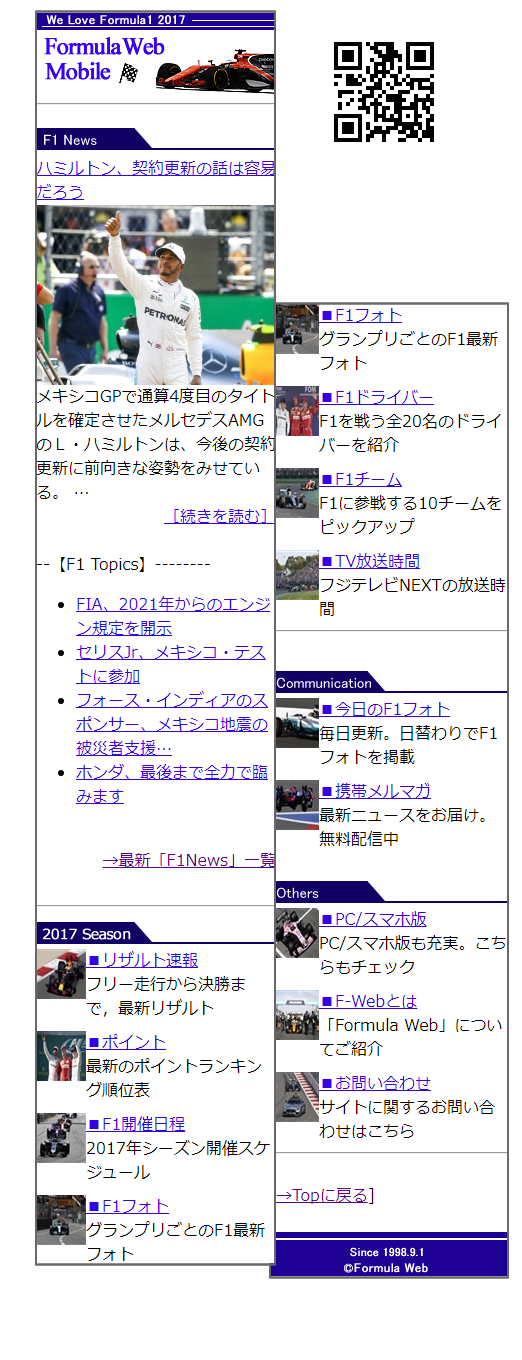This screenshot has width=522, height=1360.
Task: Open FIA 2021 engine regulations topic link
Action: 173,616
